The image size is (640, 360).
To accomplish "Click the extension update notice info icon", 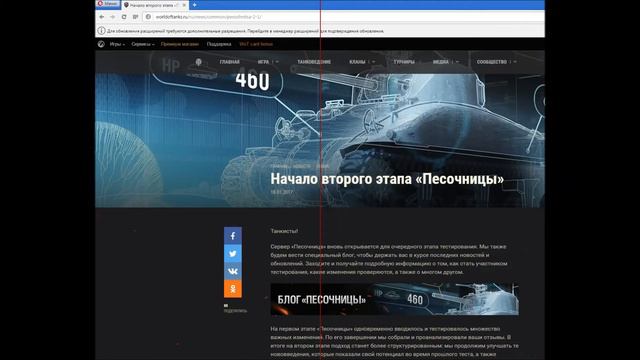I will (x=101, y=31).
